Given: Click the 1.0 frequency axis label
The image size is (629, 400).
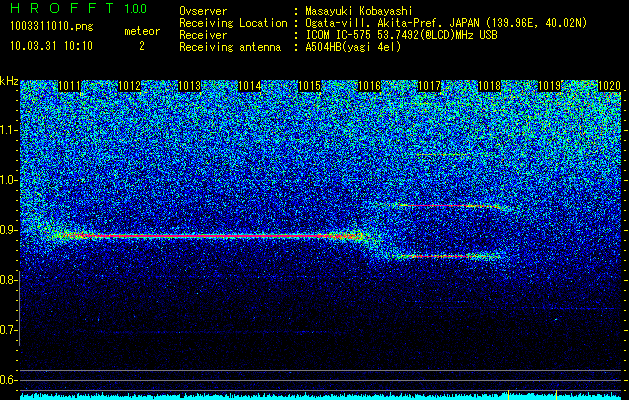Looking at the screenshot, I should pos(7,181).
